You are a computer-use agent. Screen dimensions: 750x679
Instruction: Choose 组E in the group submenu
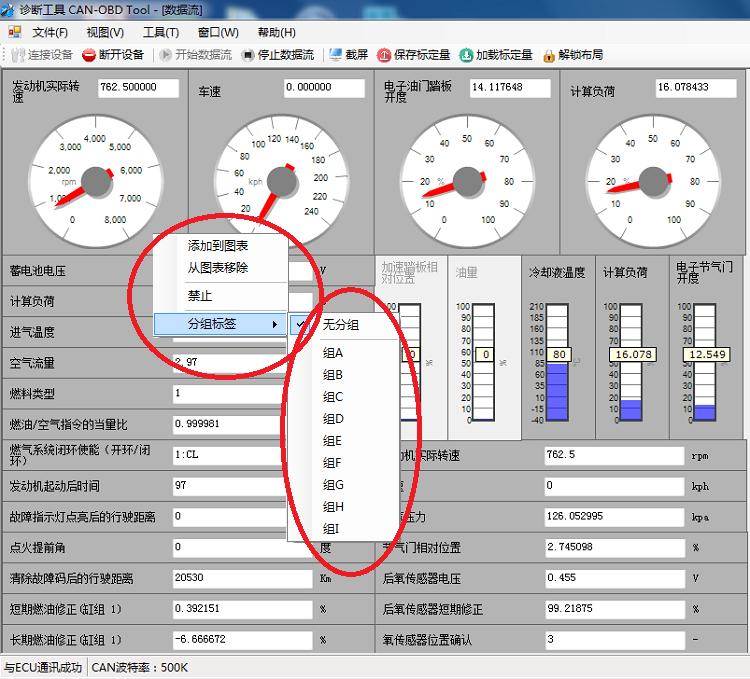pyautogui.click(x=333, y=441)
